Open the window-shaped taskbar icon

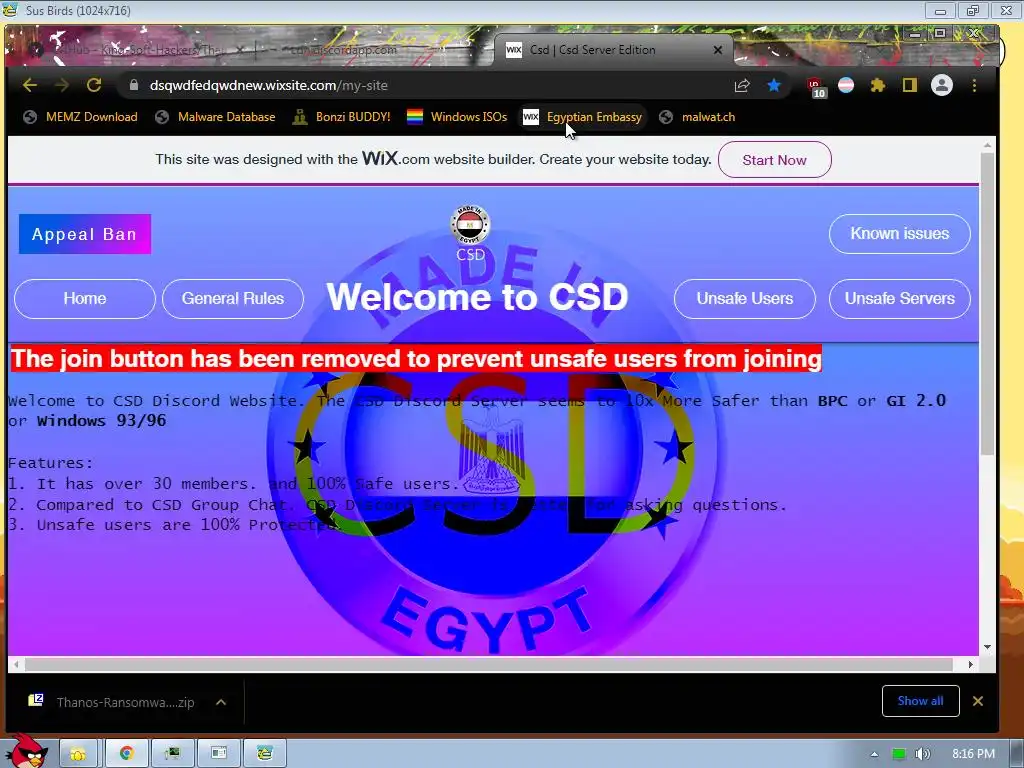[219, 754]
